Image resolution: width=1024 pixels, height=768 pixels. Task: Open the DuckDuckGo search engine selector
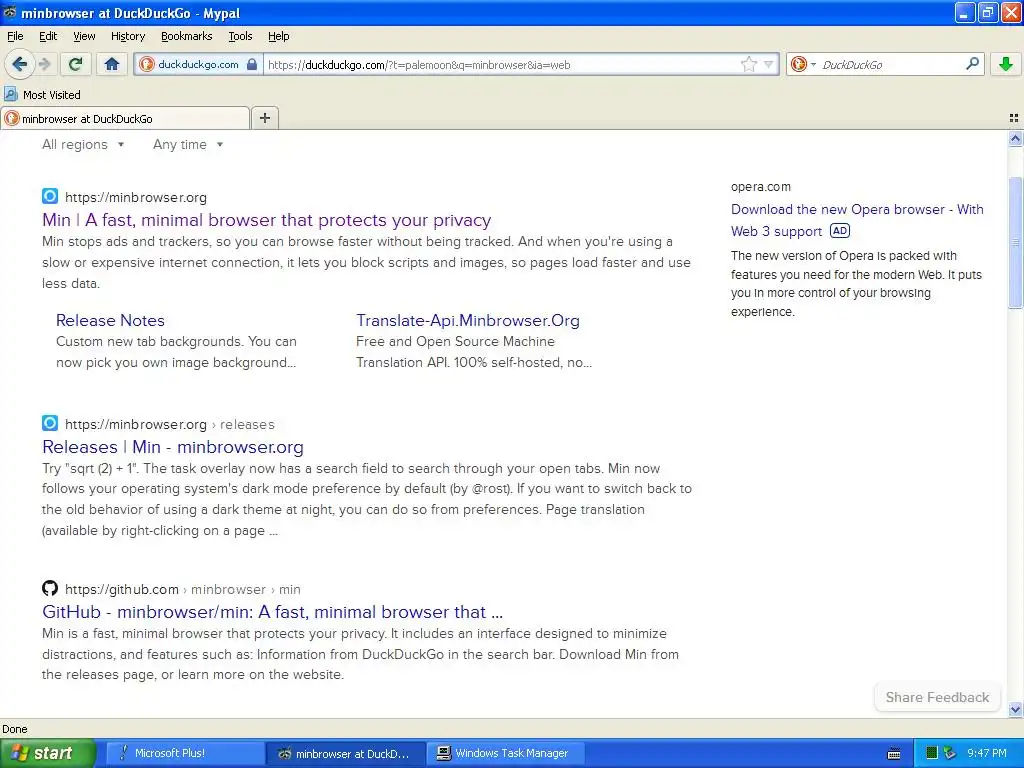coord(803,64)
